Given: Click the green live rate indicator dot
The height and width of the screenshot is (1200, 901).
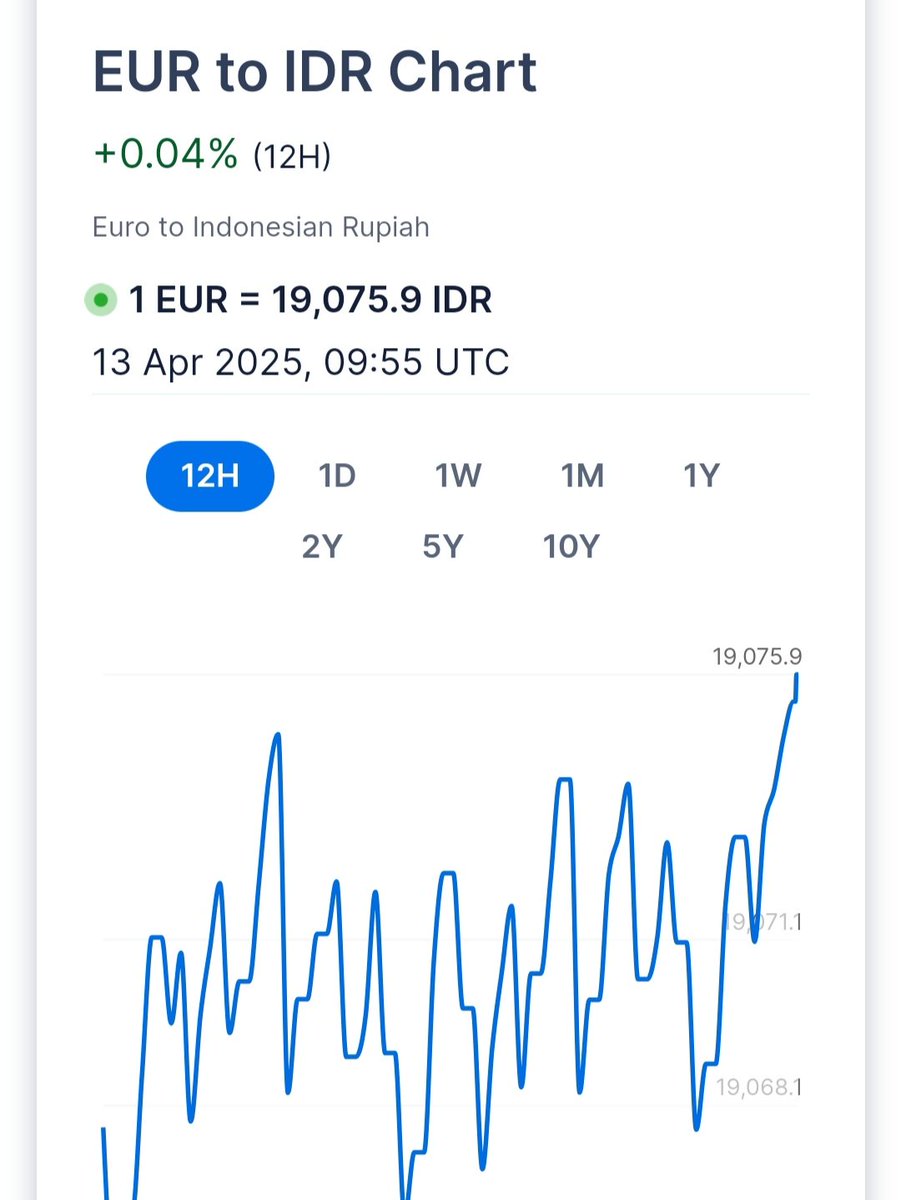Looking at the screenshot, I should tap(100, 300).
